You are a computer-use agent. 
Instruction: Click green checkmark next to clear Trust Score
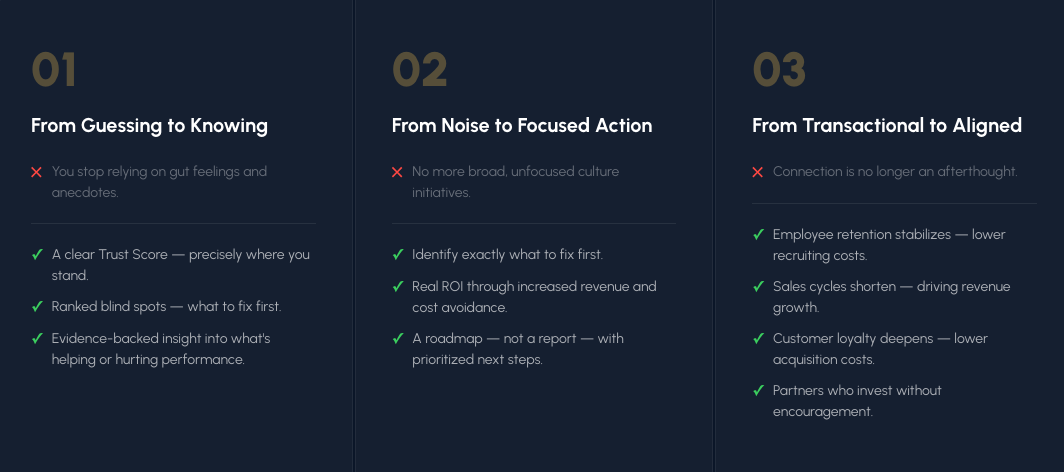point(37,254)
